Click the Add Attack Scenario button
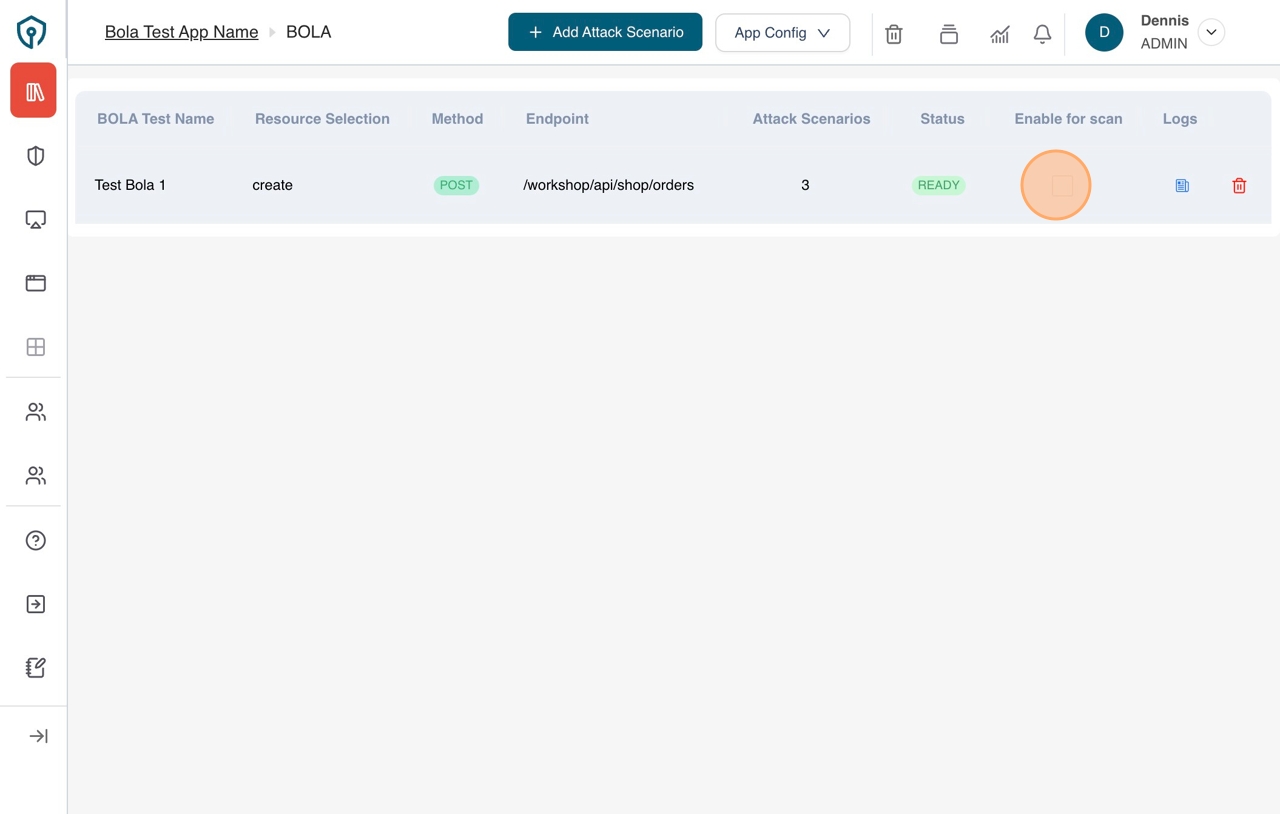Viewport: 1280px width, 814px height. point(605,32)
